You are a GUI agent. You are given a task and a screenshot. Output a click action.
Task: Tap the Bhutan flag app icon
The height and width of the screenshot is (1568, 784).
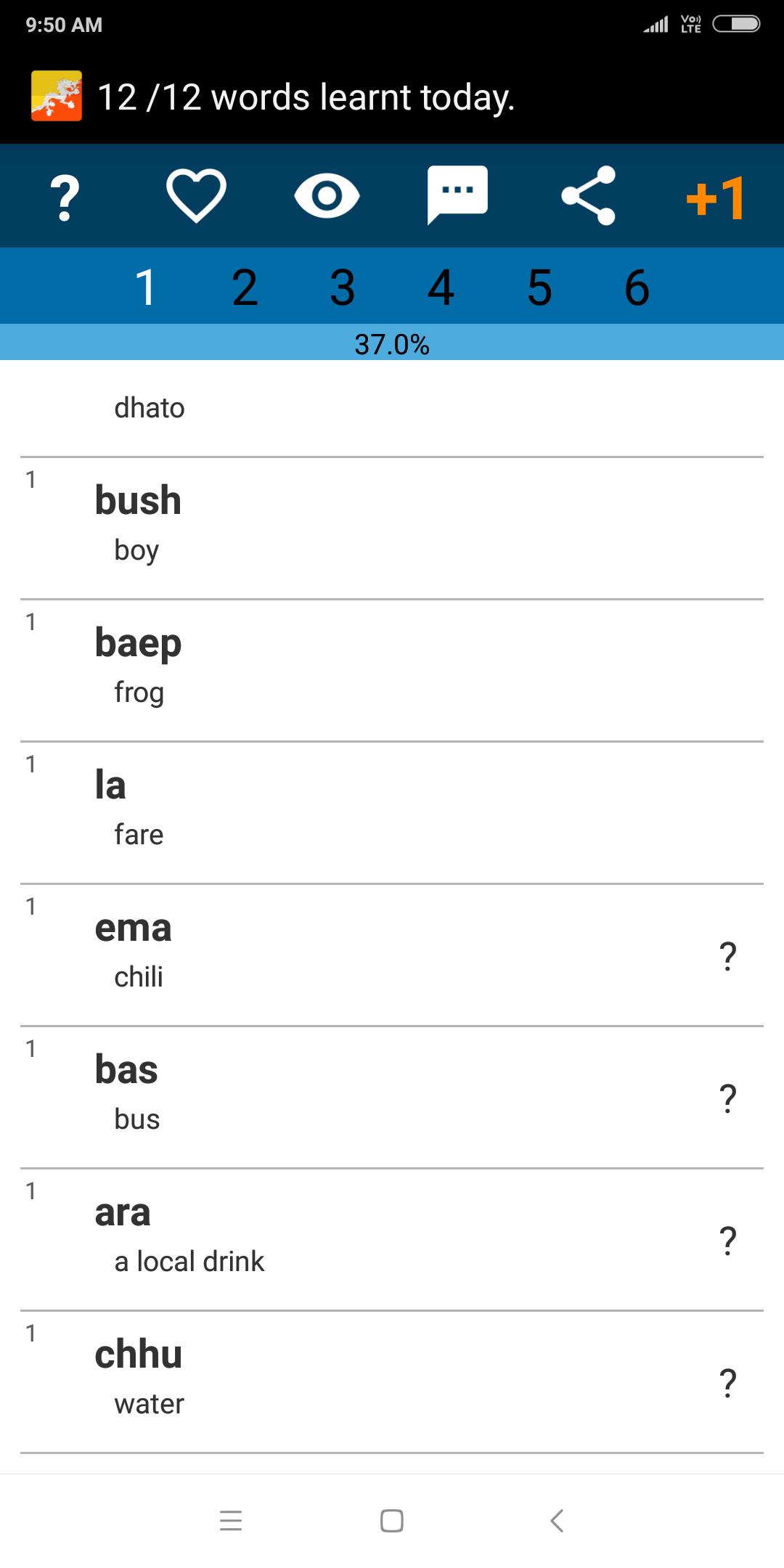click(x=57, y=96)
